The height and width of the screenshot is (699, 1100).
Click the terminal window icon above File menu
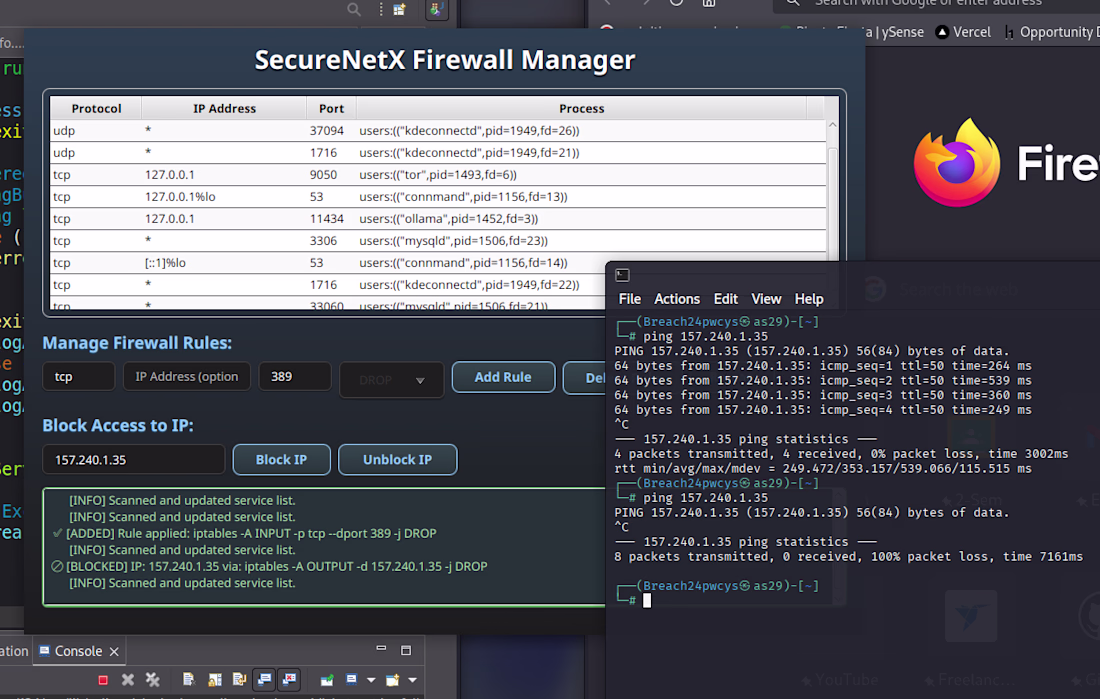pos(622,275)
